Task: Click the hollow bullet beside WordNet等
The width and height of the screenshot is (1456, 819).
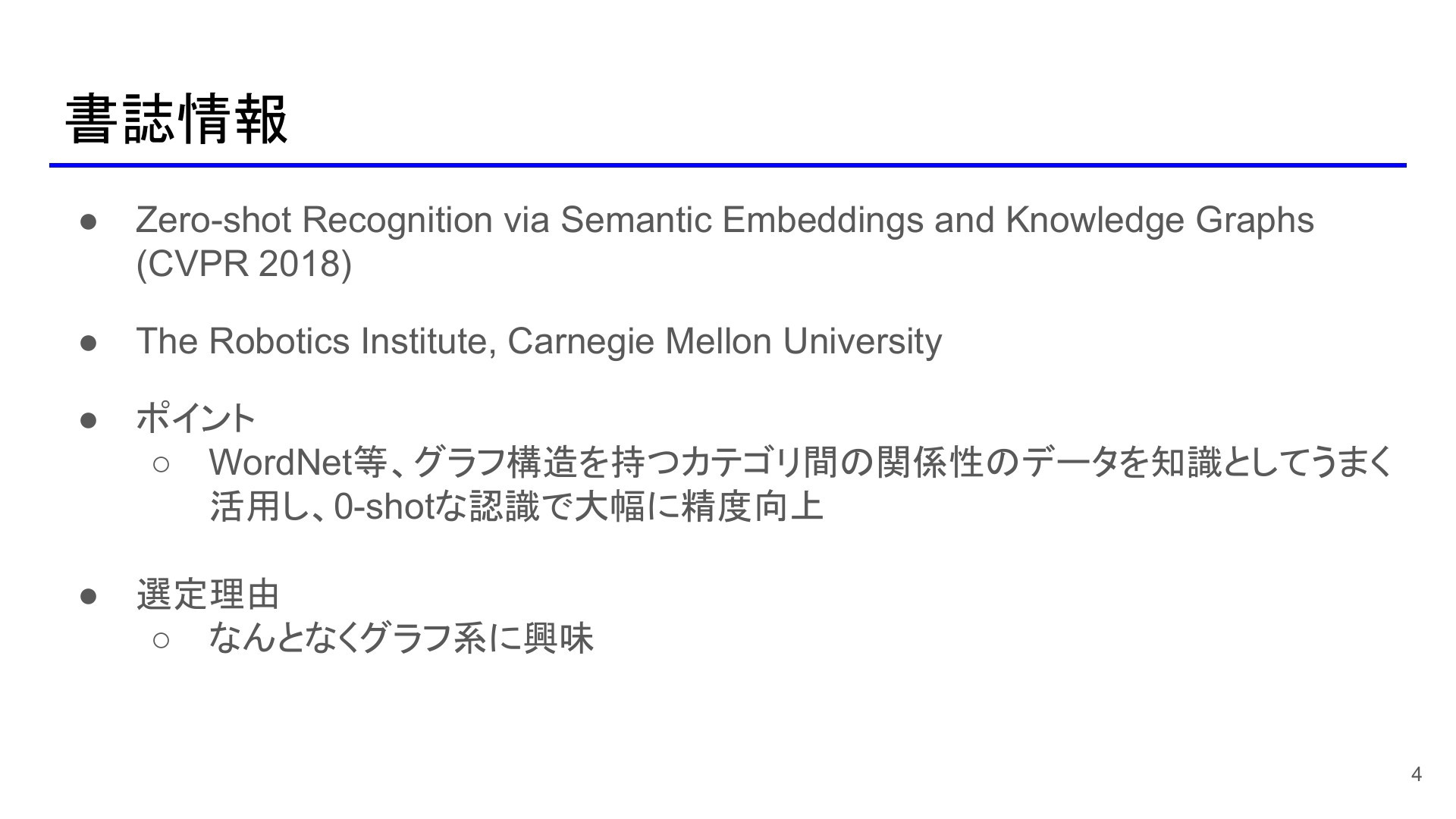Action: (x=162, y=464)
